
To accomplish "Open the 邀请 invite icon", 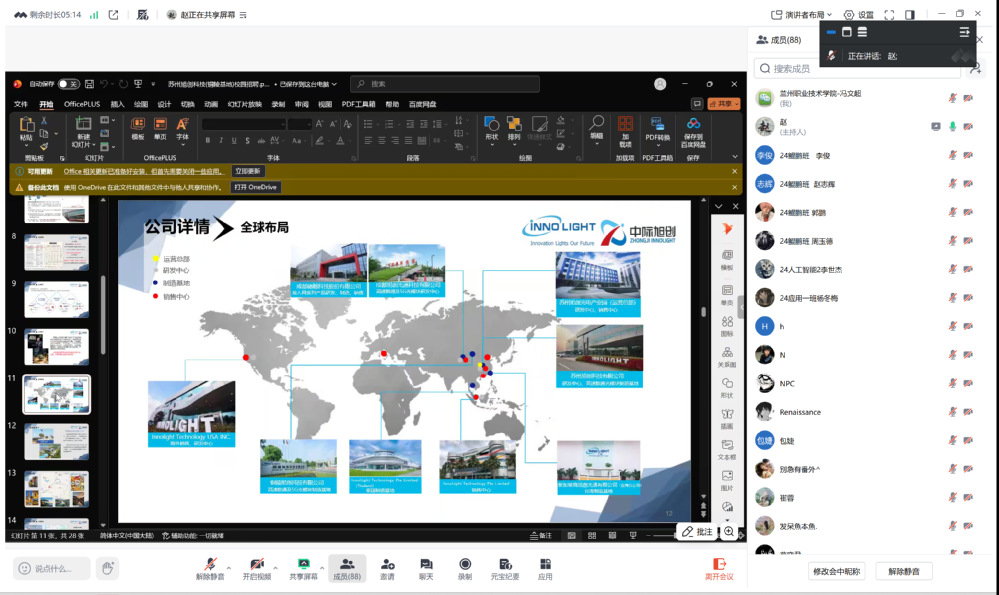I will click(387, 564).
